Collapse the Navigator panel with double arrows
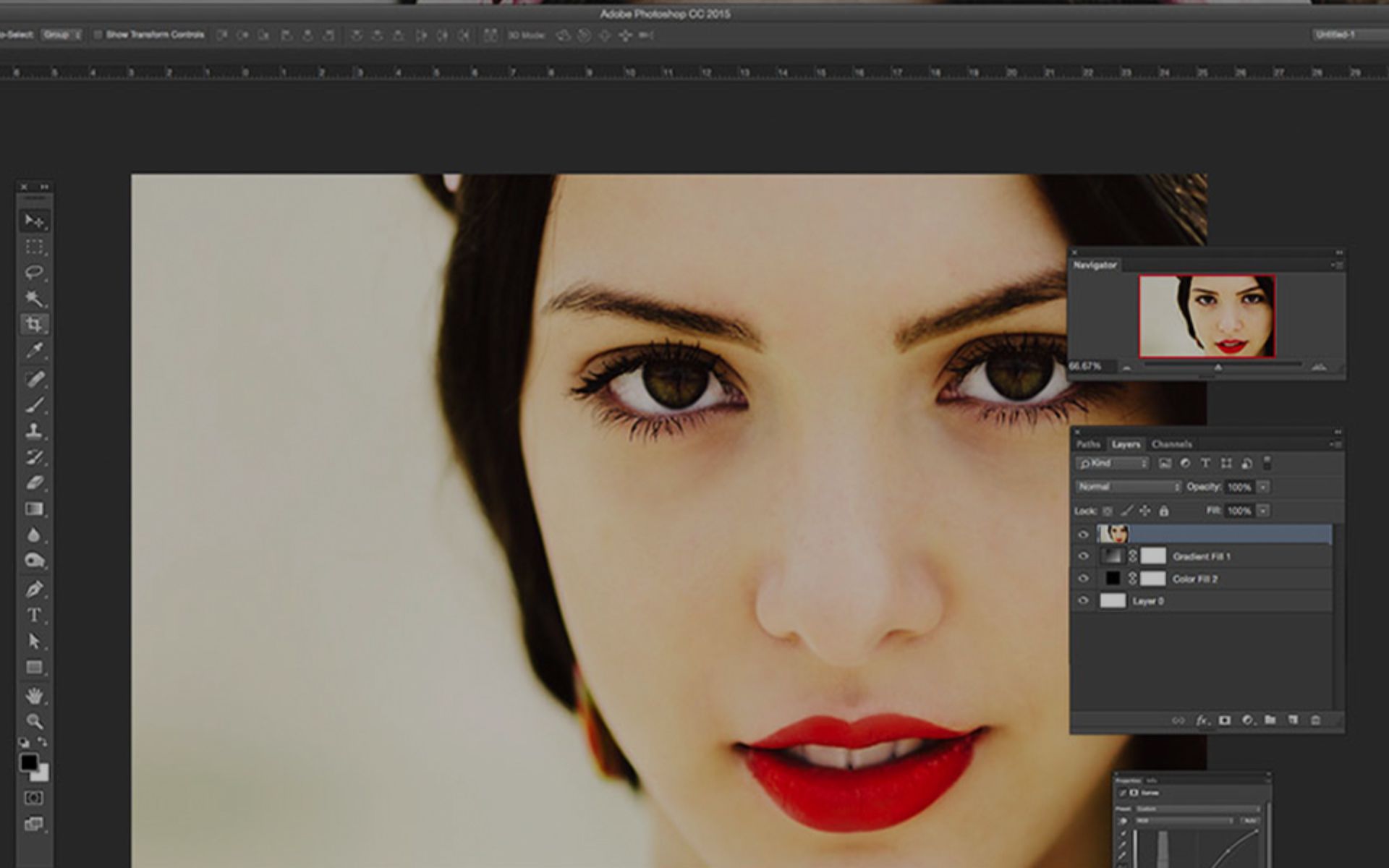The width and height of the screenshot is (1389, 868). 1339,252
